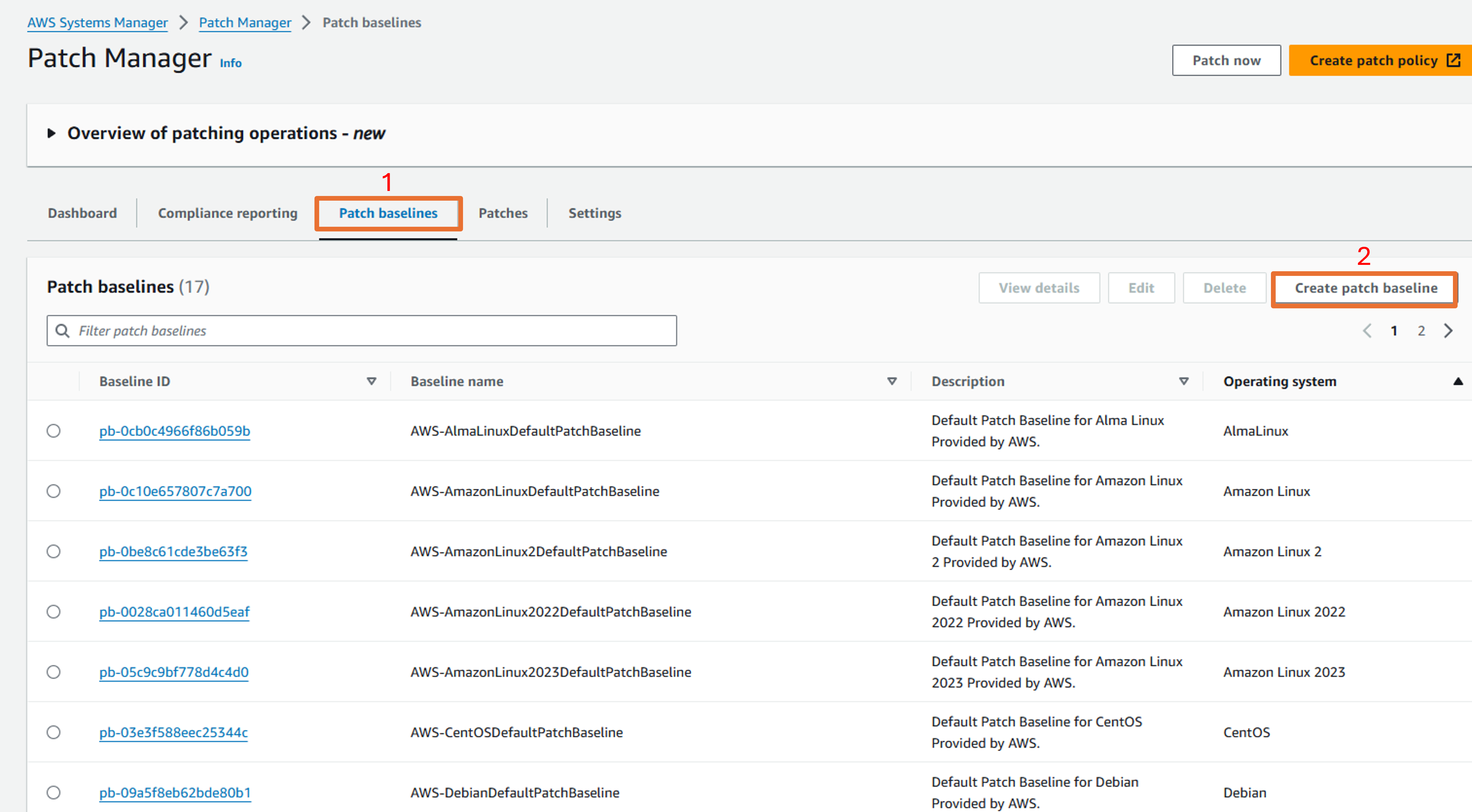The width and height of the screenshot is (1472, 812).
Task: Open baseline link pb-0c10e657807c7a700
Action: point(175,491)
